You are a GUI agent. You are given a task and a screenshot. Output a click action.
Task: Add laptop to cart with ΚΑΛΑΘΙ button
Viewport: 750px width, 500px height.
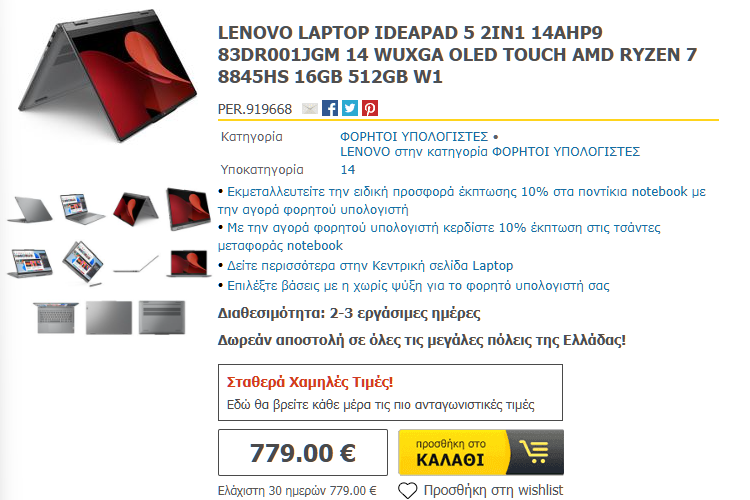pyautogui.click(x=481, y=452)
